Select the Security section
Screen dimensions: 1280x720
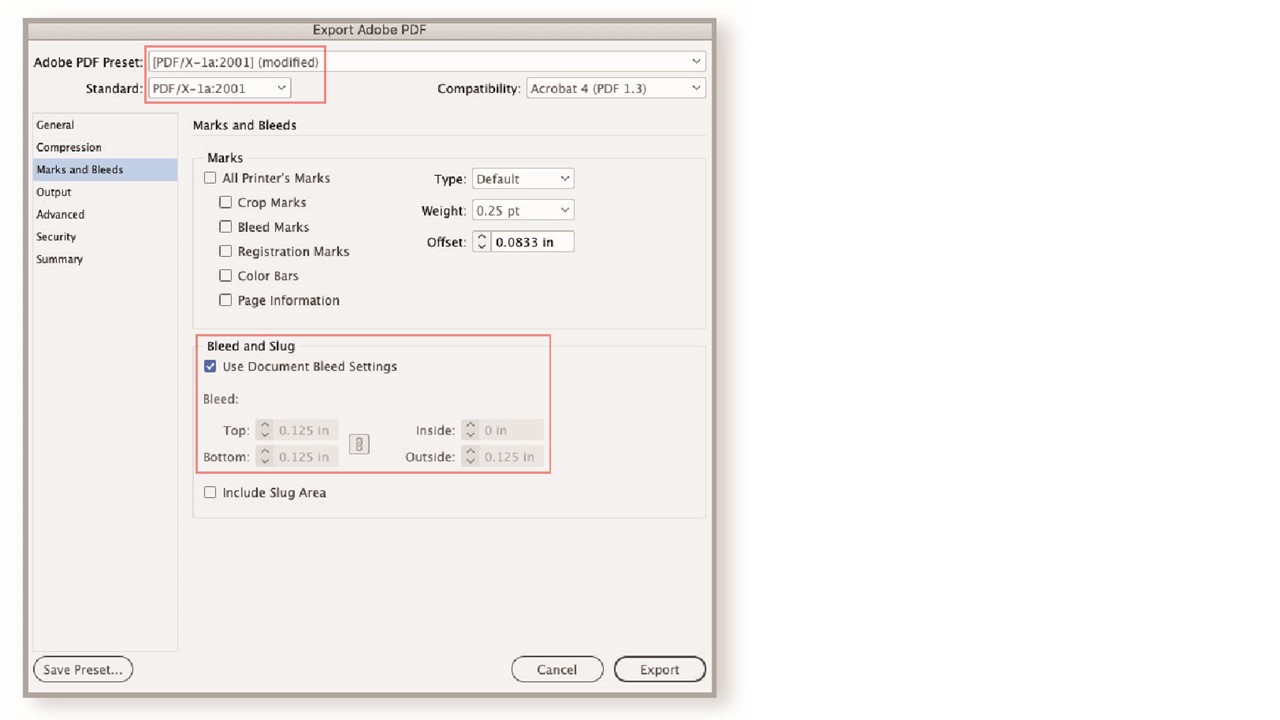pos(56,237)
